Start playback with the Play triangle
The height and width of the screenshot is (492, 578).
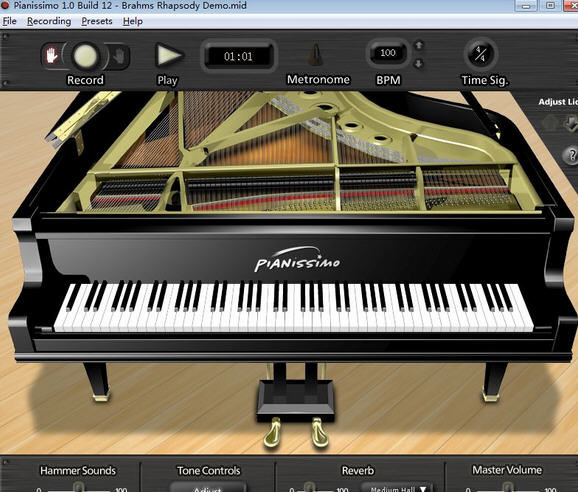coord(168,55)
